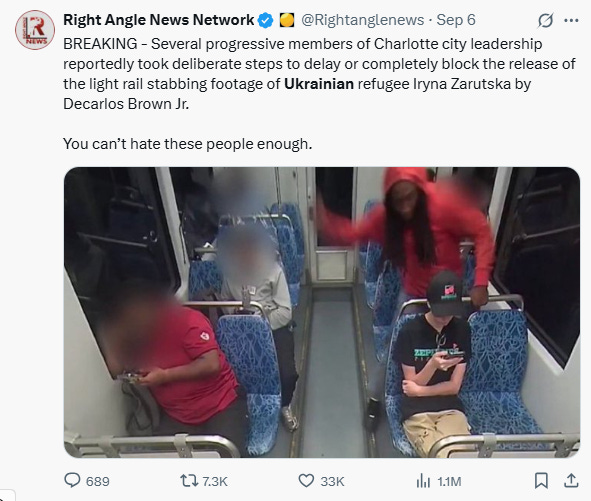Open the view analytics bar-chart icon
The image size is (591, 501).
(x=423, y=481)
